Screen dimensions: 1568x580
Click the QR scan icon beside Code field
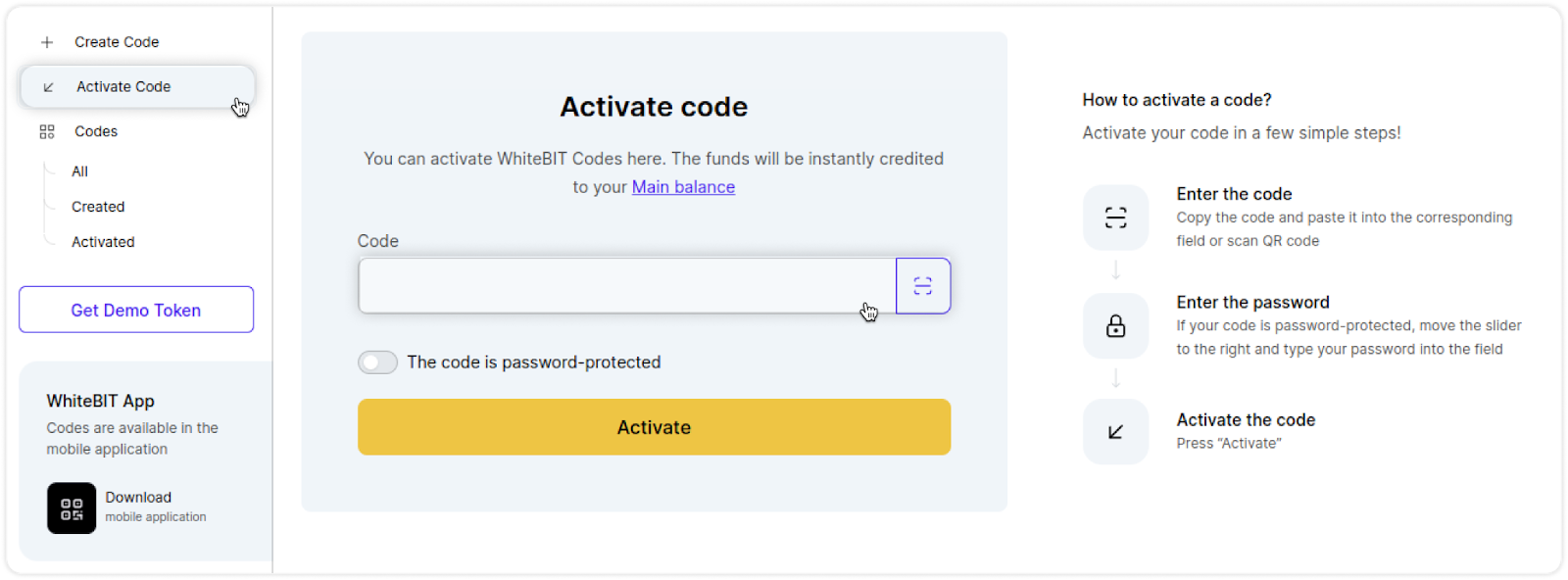click(923, 286)
